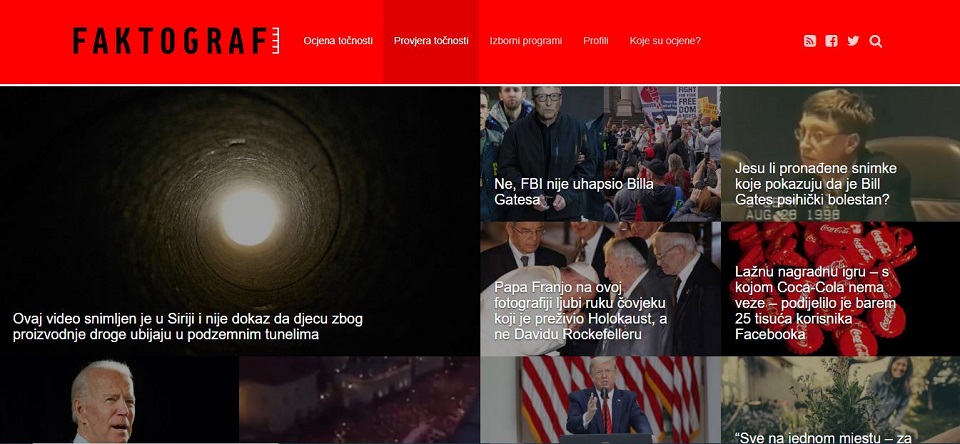Open the Twitter profile icon
Screen dimensions: 960x444
[x=853, y=41]
